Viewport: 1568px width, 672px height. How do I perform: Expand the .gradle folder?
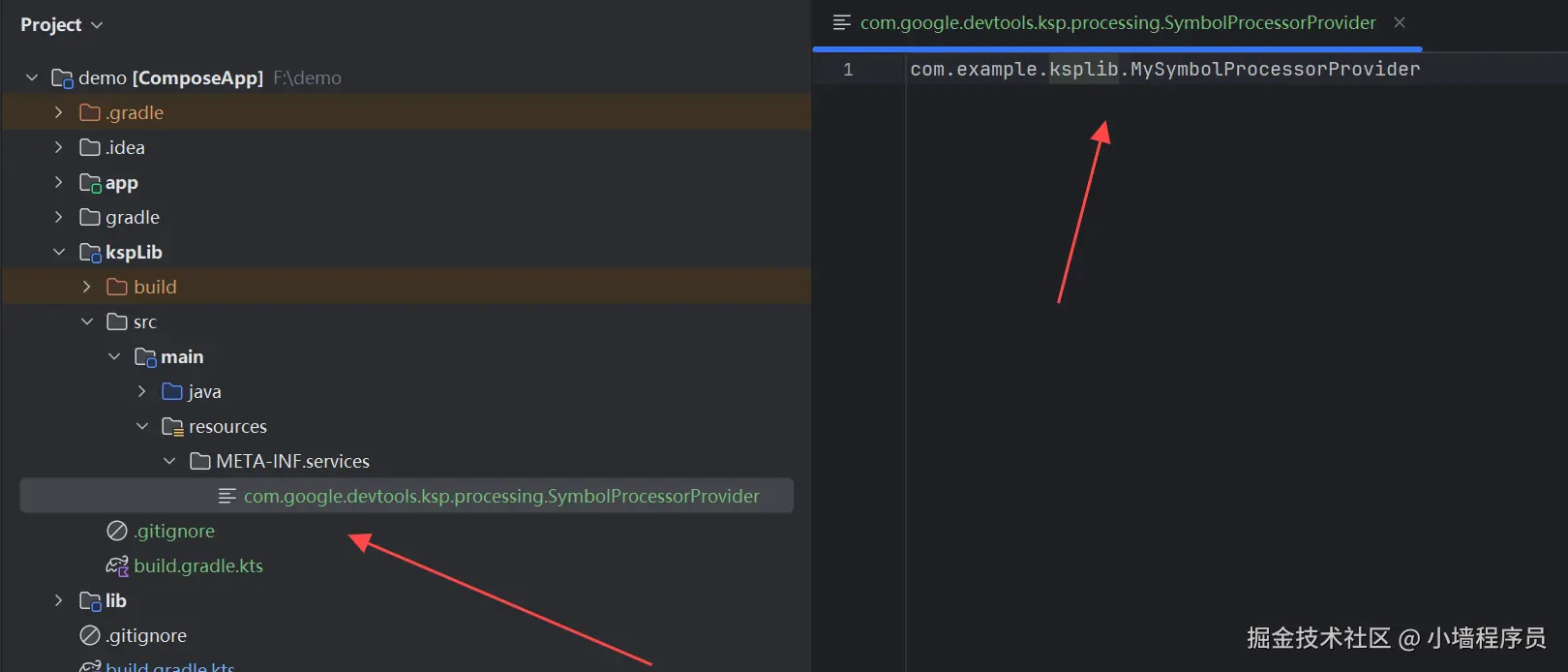(59, 113)
